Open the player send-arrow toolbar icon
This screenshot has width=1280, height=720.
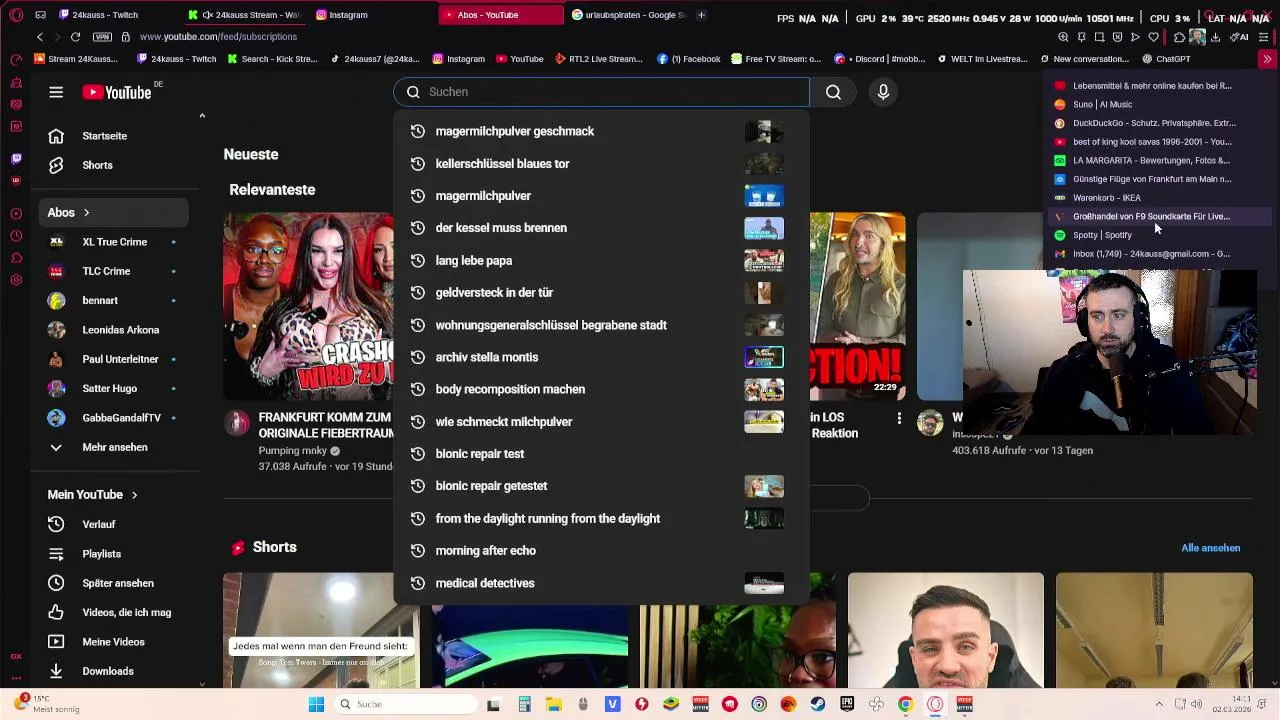click(x=1135, y=37)
